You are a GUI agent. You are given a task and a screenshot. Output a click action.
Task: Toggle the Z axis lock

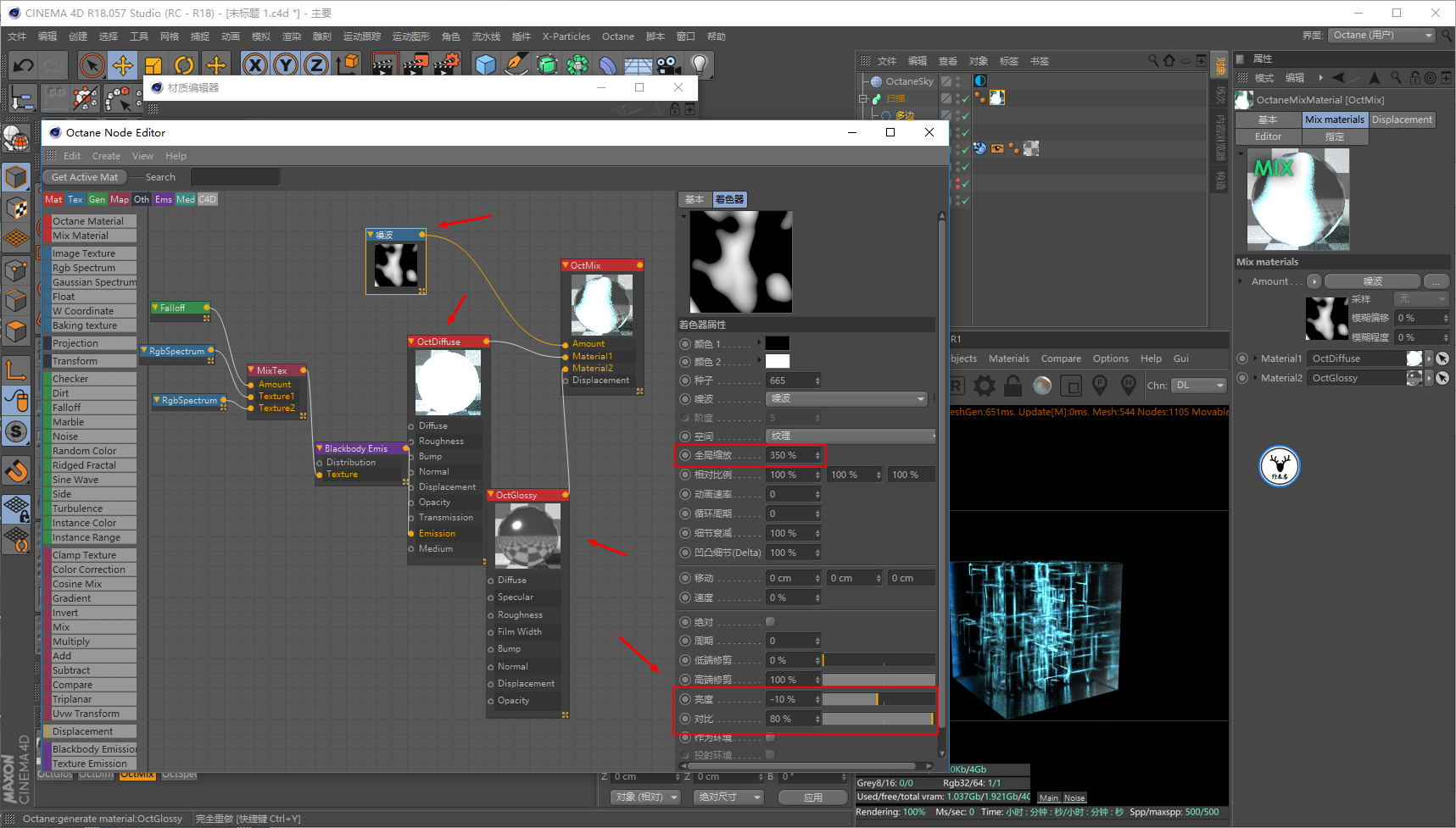pos(316,65)
